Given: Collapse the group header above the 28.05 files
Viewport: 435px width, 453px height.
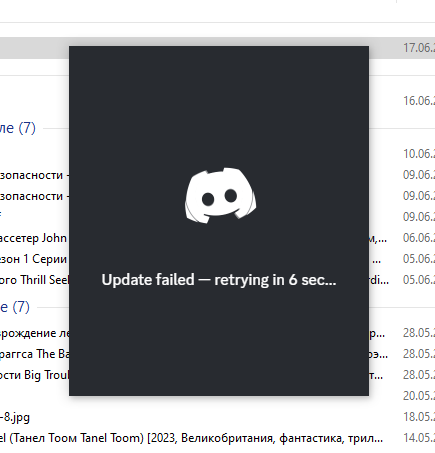Looking at the screenshot, I should point(15,307).
